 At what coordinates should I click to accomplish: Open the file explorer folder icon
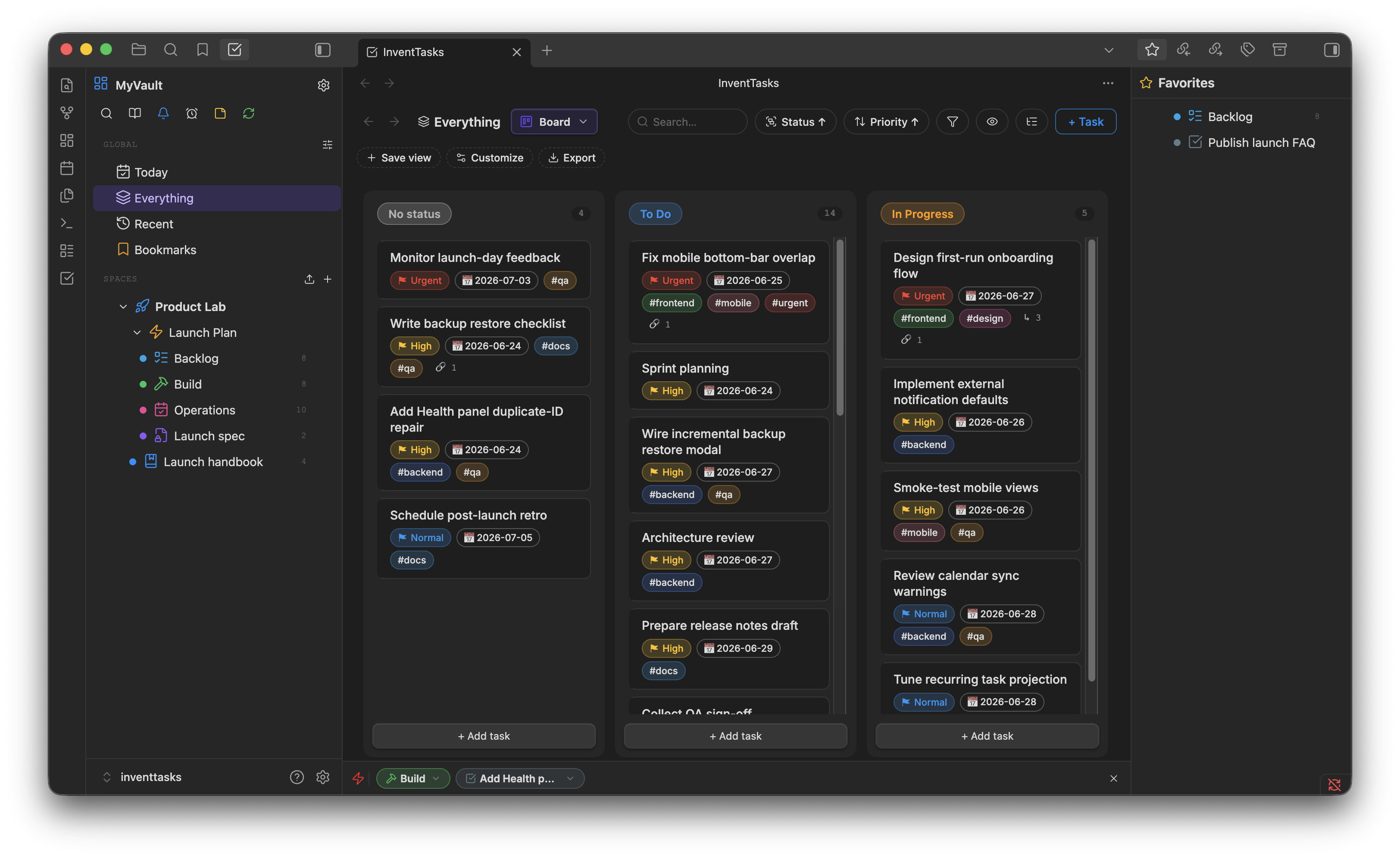[138, 50]
